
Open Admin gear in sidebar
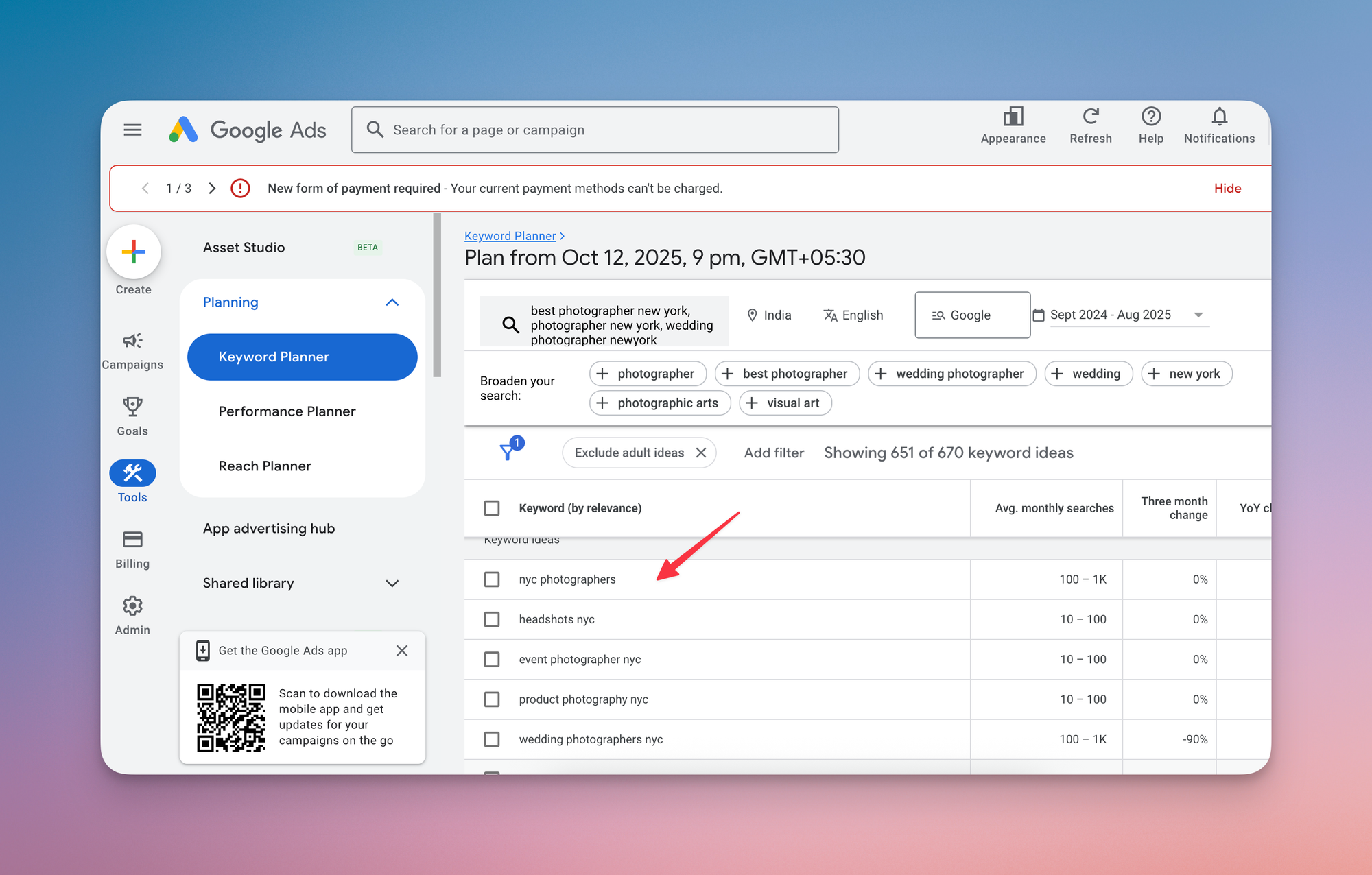[132, 606]
